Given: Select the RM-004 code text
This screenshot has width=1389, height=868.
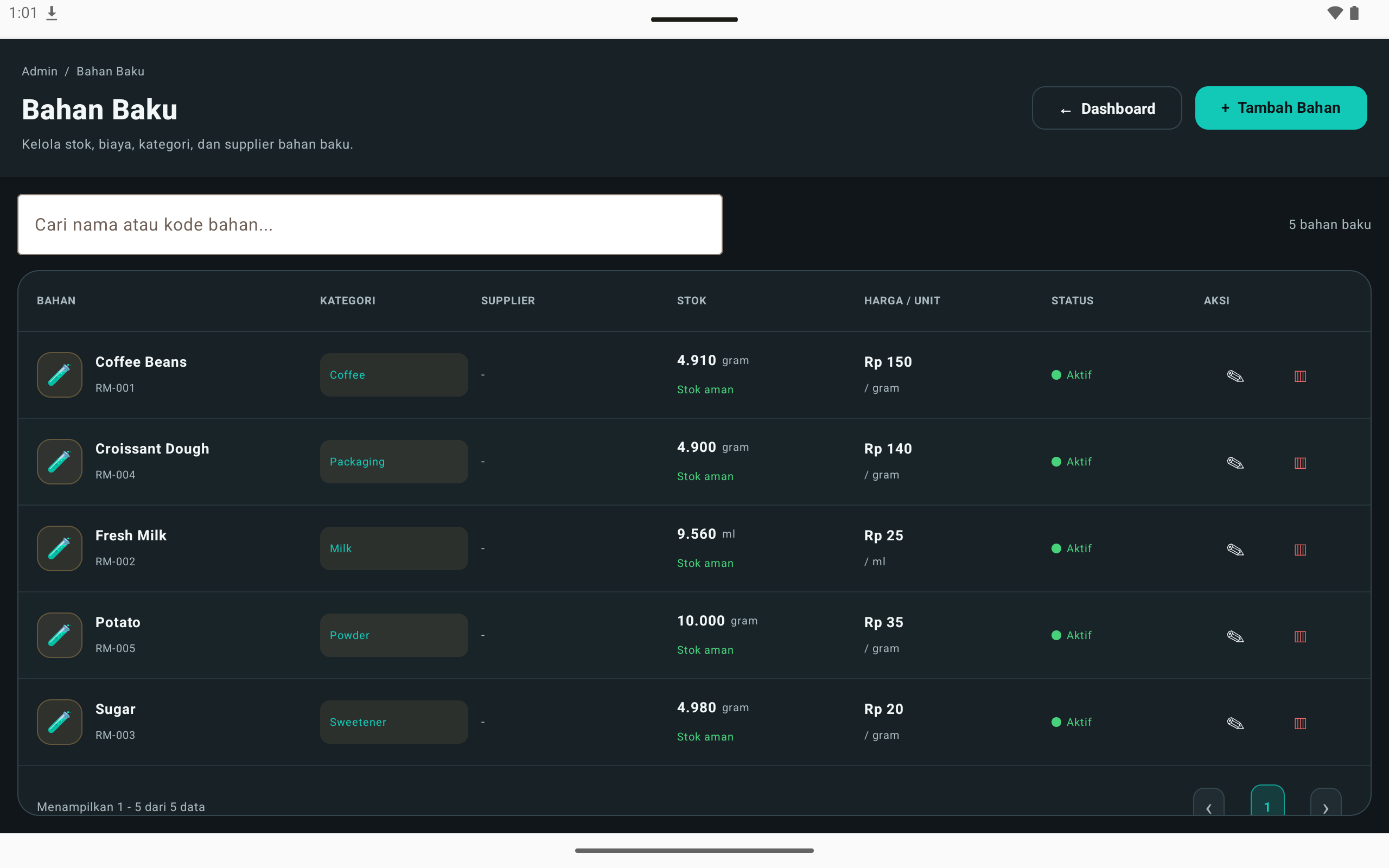Looking at the screenshot, I should coord(116,475).
